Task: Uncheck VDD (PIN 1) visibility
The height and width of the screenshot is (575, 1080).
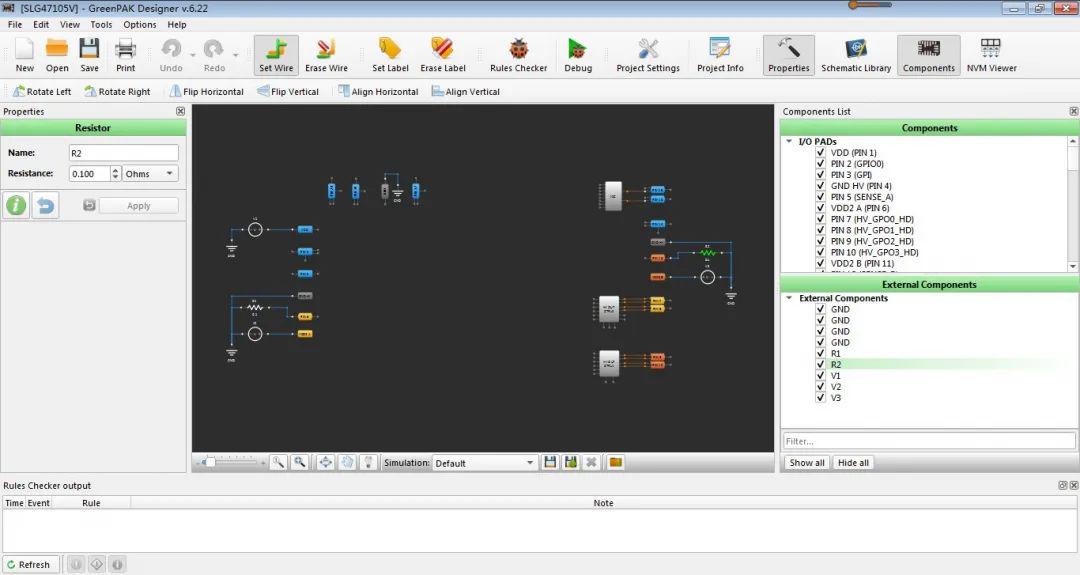Action: [820, 153]
